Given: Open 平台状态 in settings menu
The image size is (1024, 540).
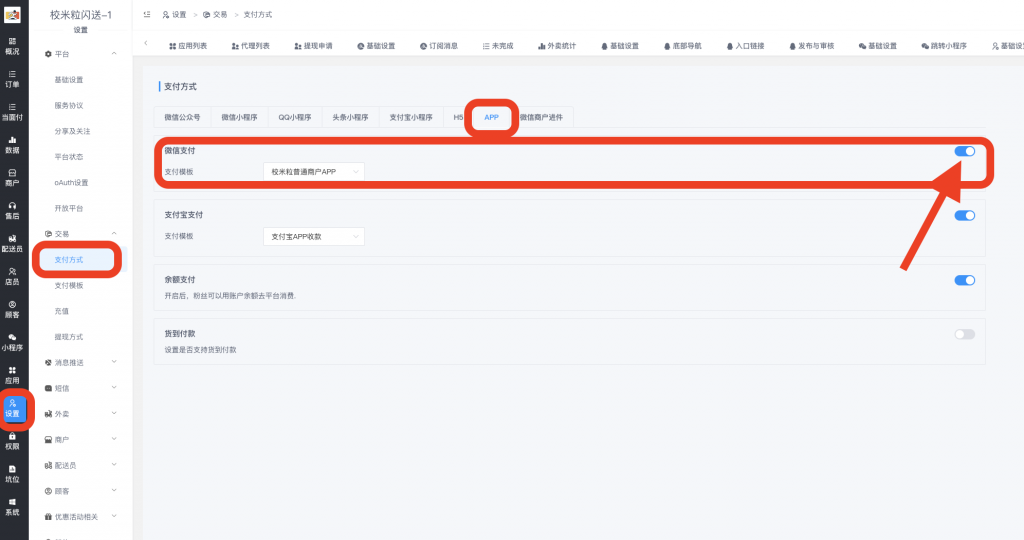Looking at the screenshot, I should [69, 157].
